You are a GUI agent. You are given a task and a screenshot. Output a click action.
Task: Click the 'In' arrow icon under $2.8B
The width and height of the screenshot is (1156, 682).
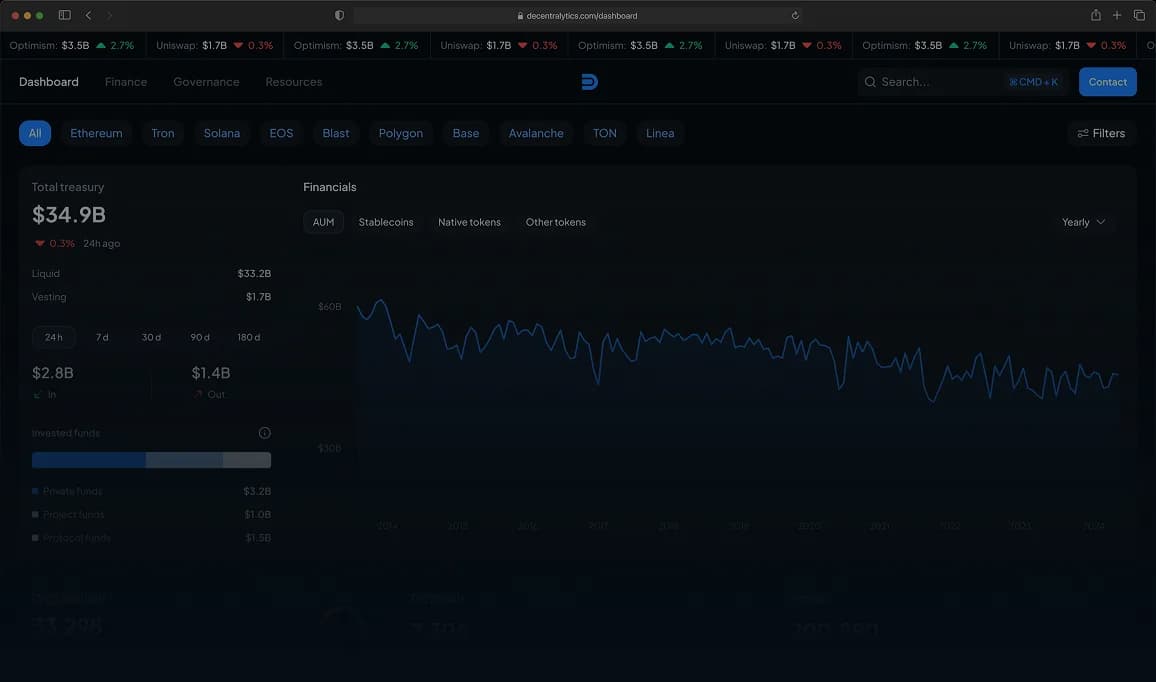click(37, 394)
